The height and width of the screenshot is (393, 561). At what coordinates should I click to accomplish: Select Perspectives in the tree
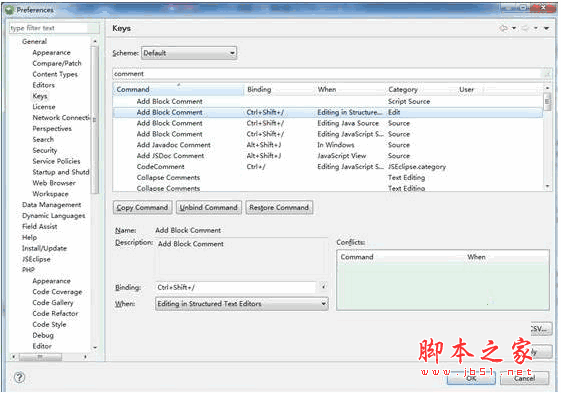point(52,128)
